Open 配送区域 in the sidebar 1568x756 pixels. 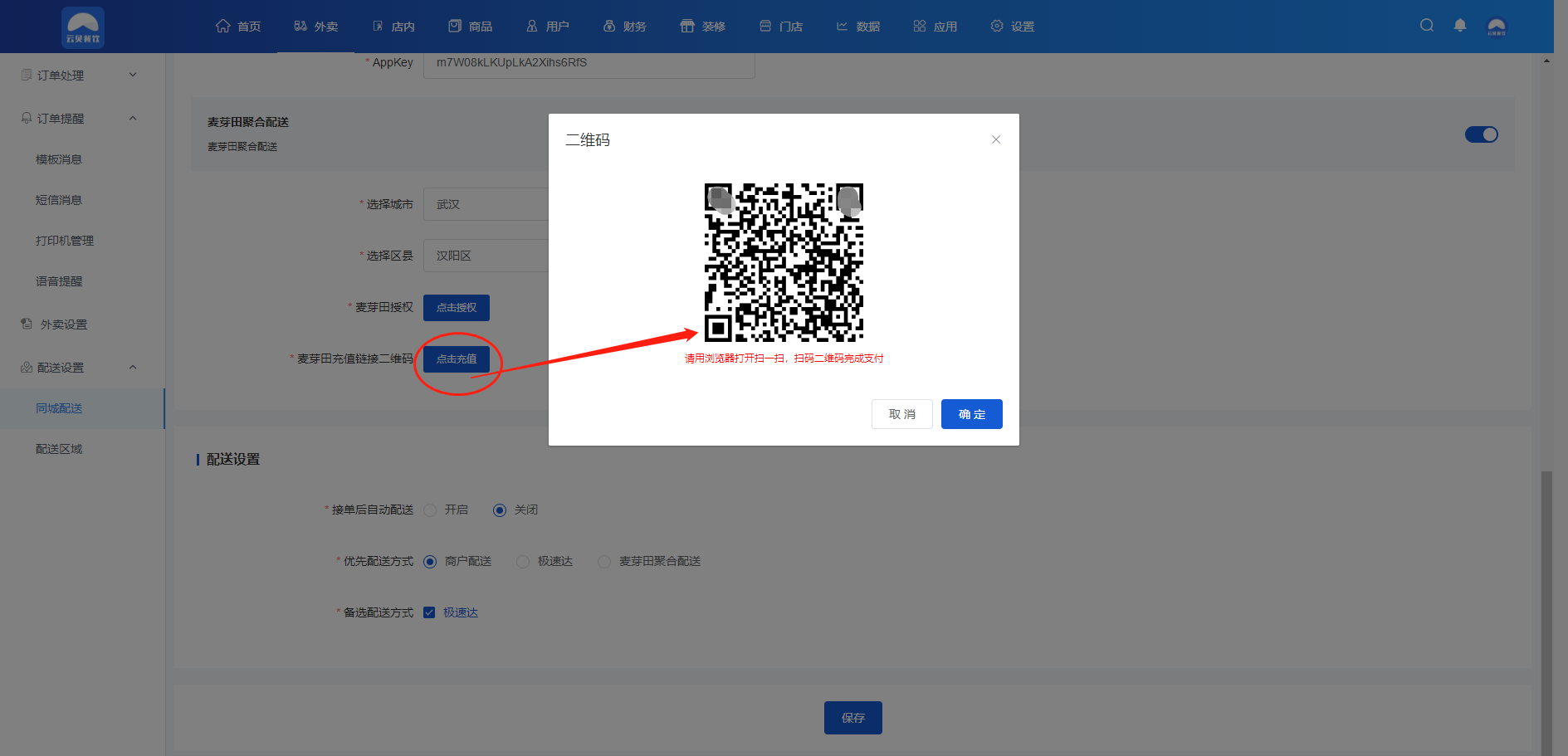point(59,449)
